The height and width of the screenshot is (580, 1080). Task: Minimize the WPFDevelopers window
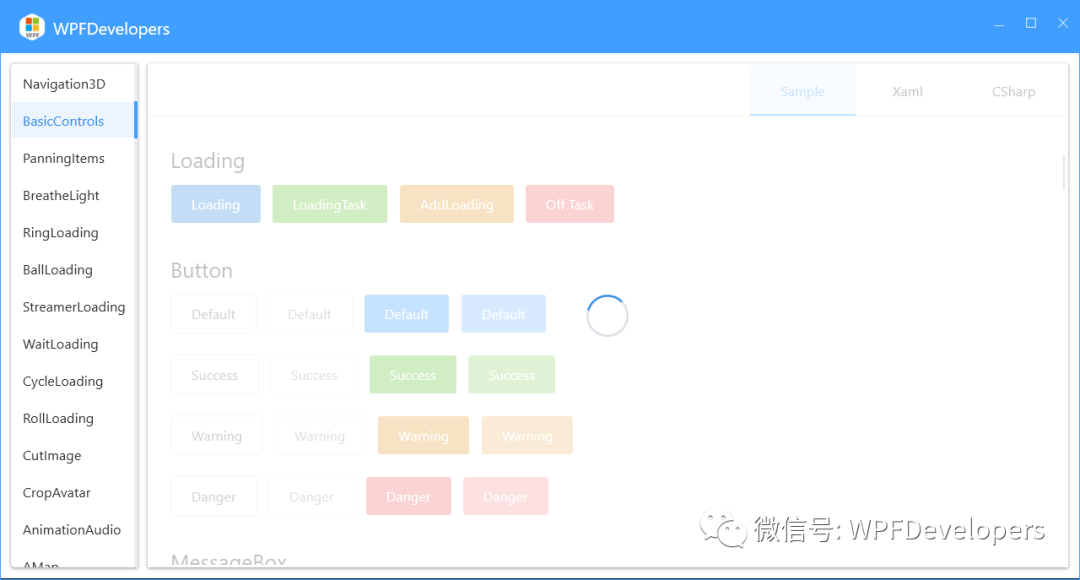[998, 24]
